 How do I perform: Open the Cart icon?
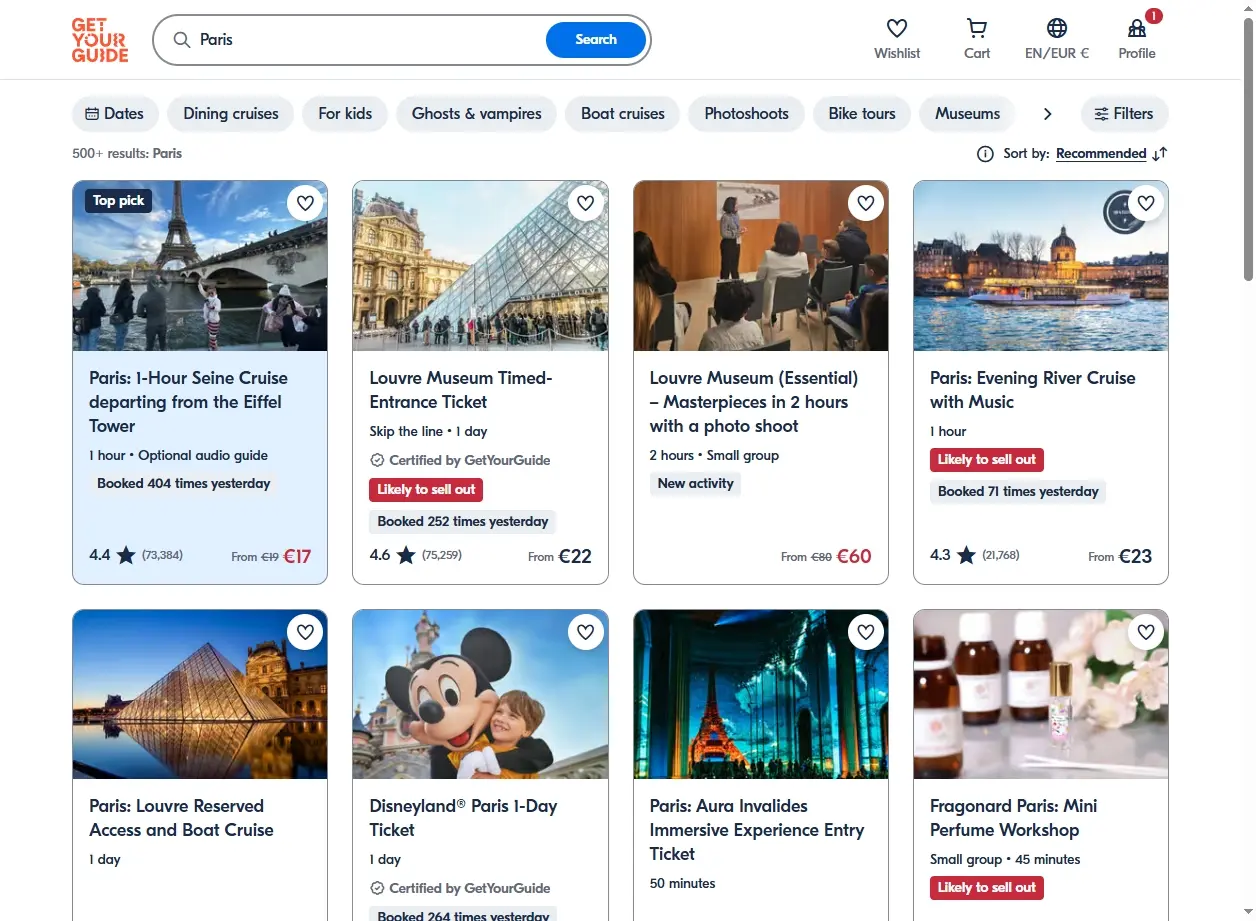pos(977,28)
